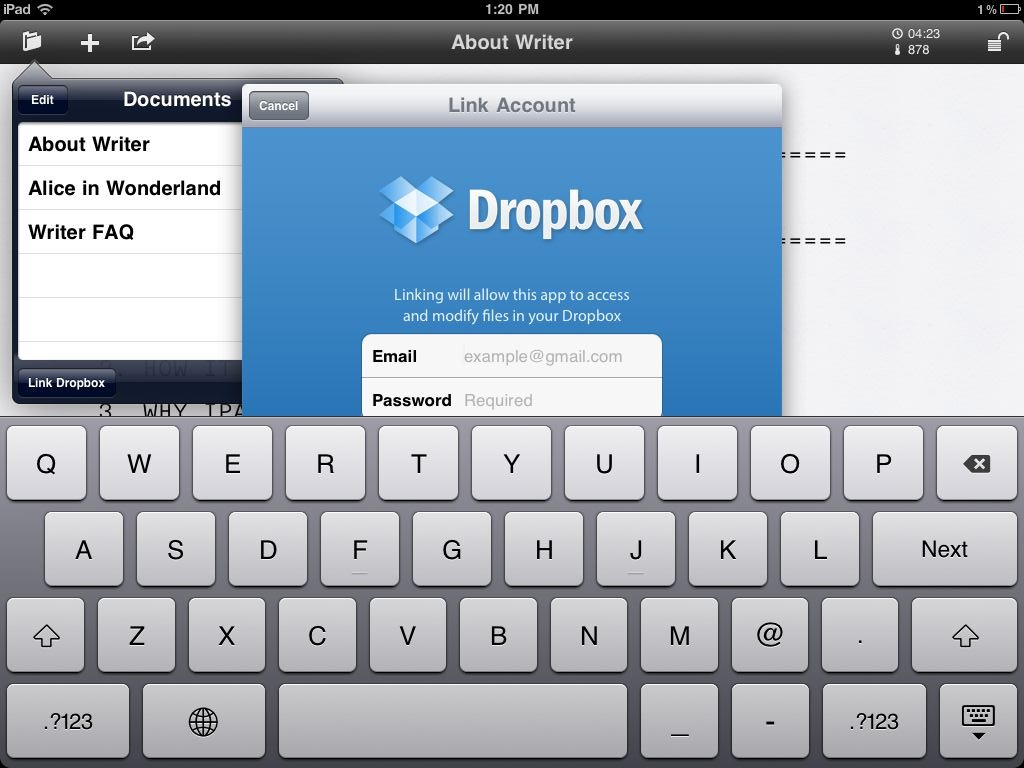Tap the N key
The width and height of the screenshot is (1024, 768).
click(589, 635)
